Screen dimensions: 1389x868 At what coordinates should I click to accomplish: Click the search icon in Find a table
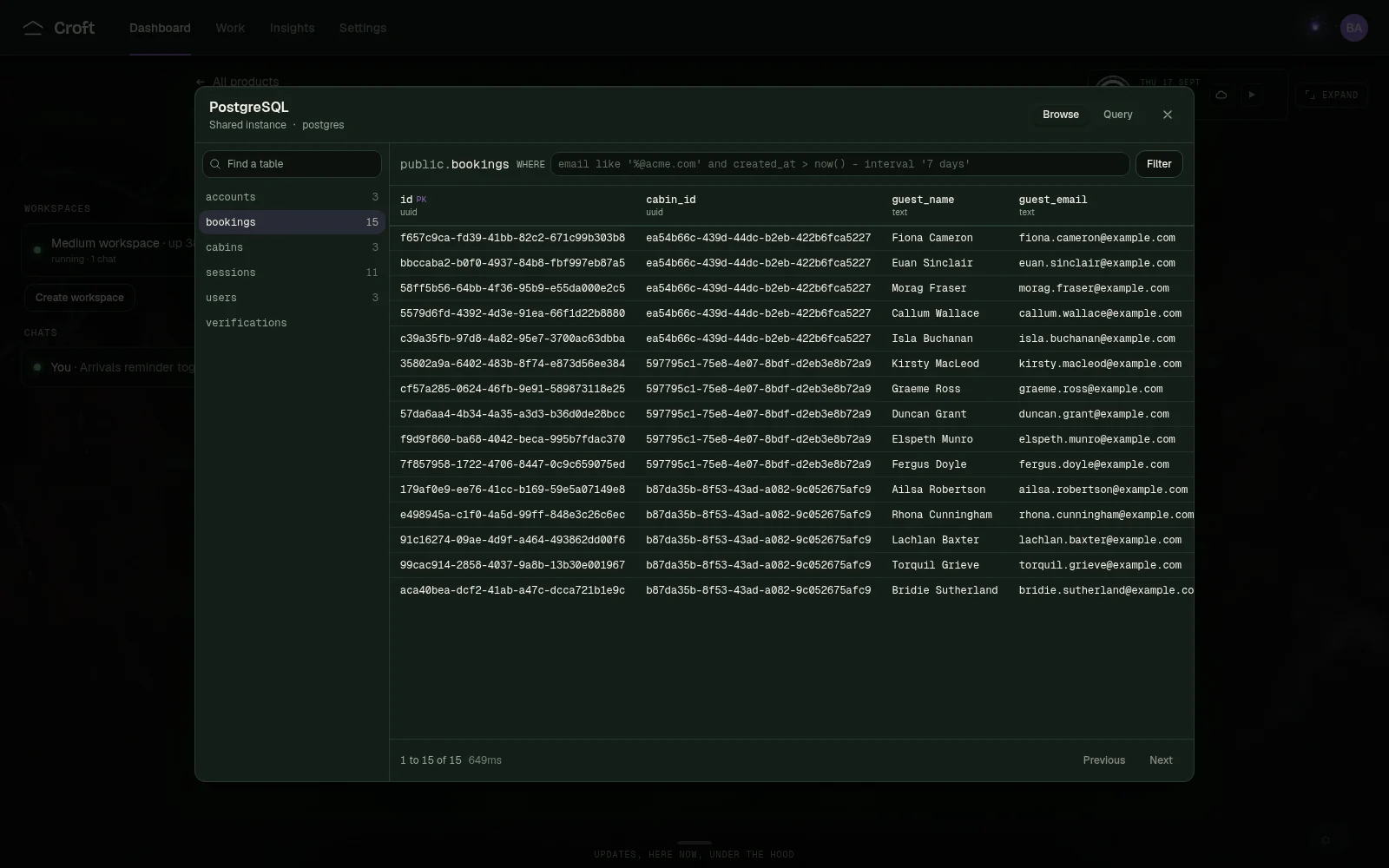pos(215,164)
